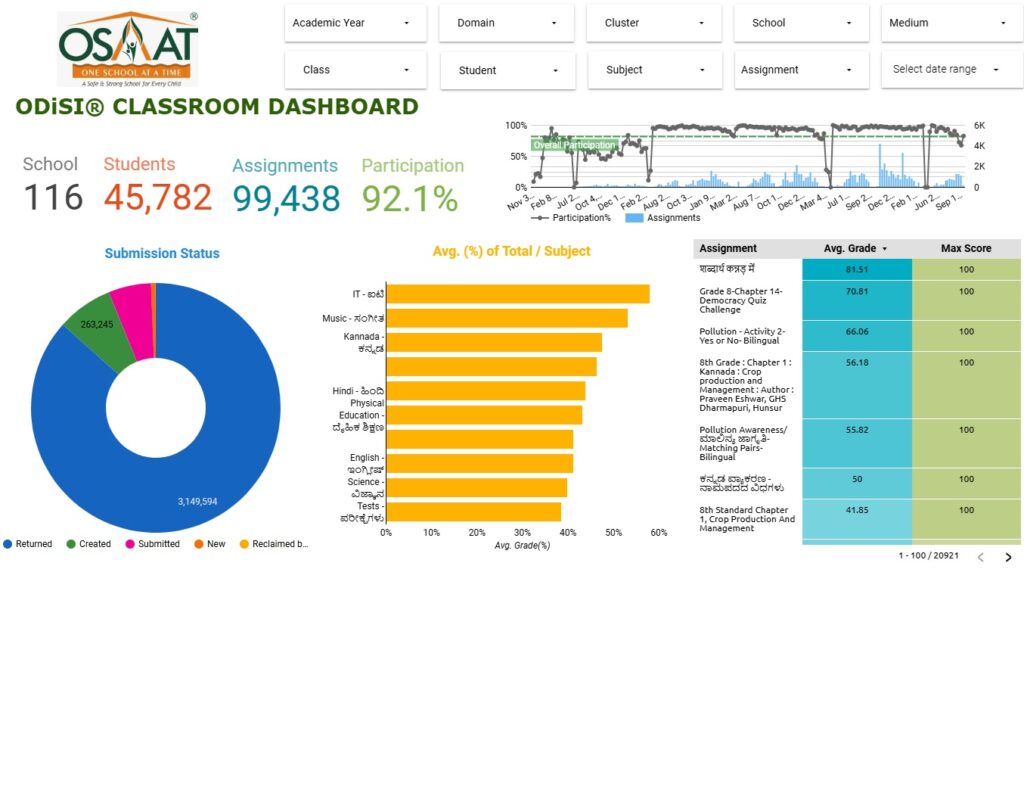Click the Submitted legend marker
Image resolution: width=1024 pixels, height=790 pixels.
tap(130, 544)
